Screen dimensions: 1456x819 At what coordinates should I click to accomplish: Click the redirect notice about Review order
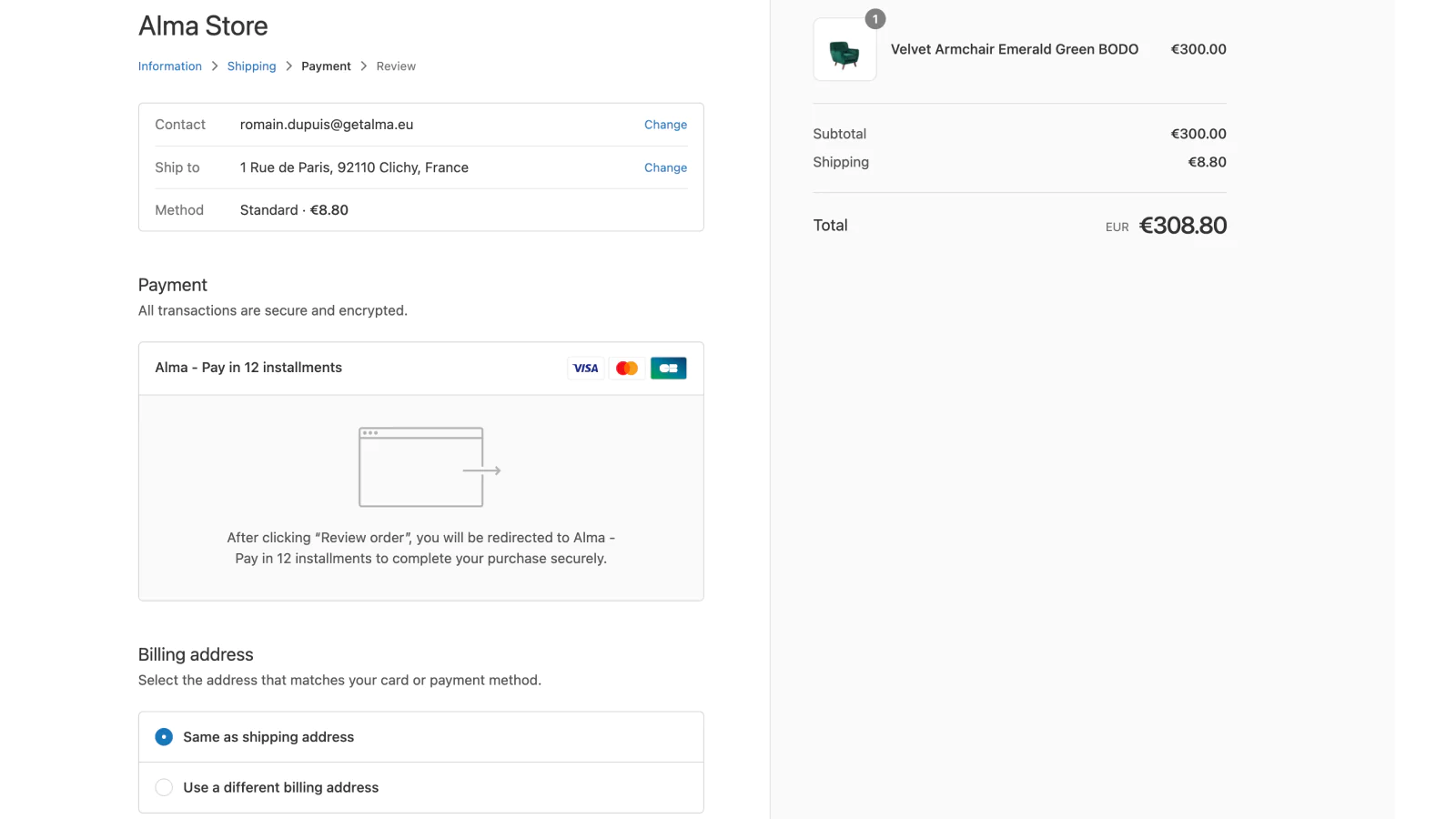point(421,548)
